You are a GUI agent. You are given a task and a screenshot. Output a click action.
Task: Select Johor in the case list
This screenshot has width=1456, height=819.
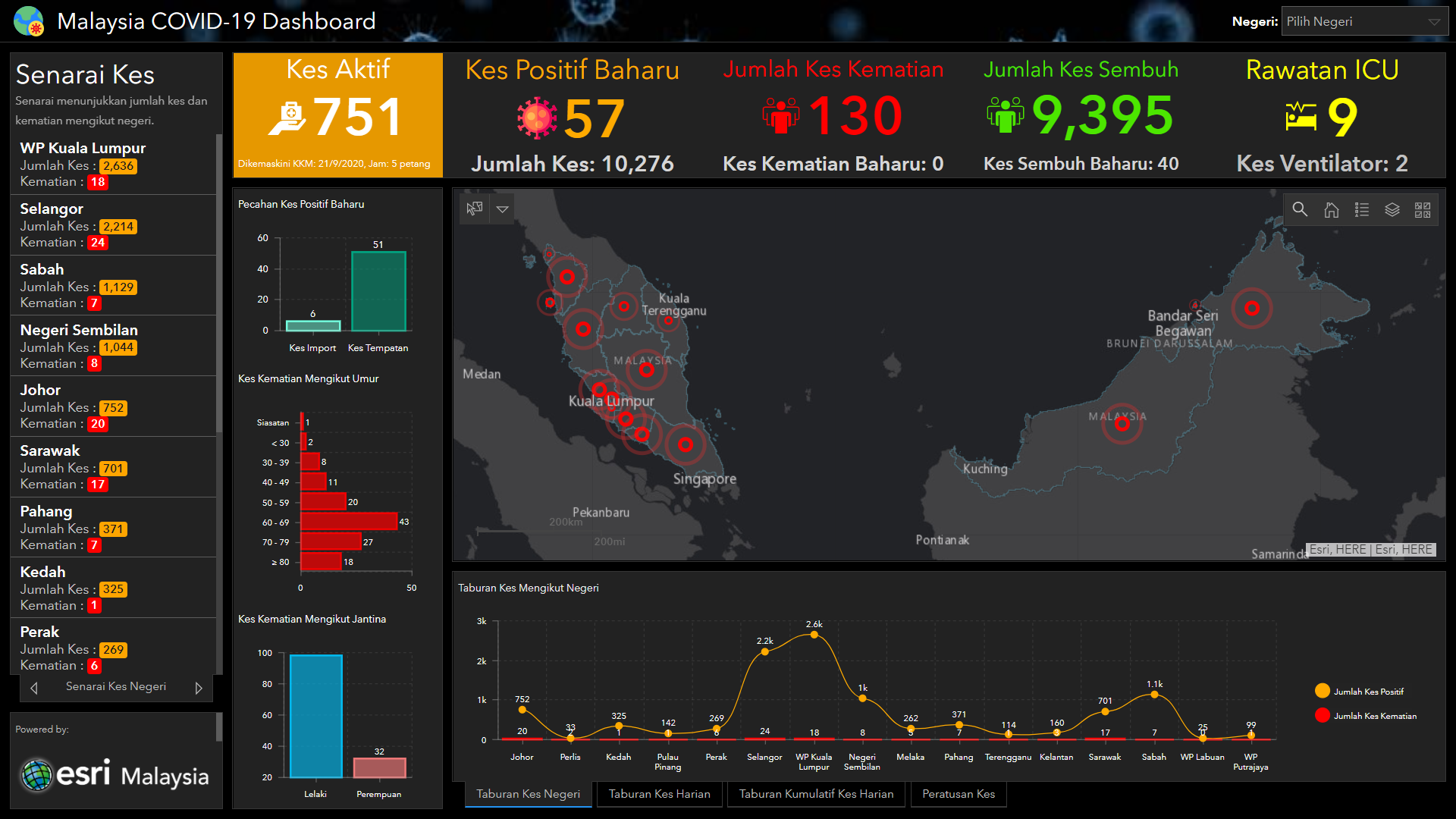click(114, 406)
